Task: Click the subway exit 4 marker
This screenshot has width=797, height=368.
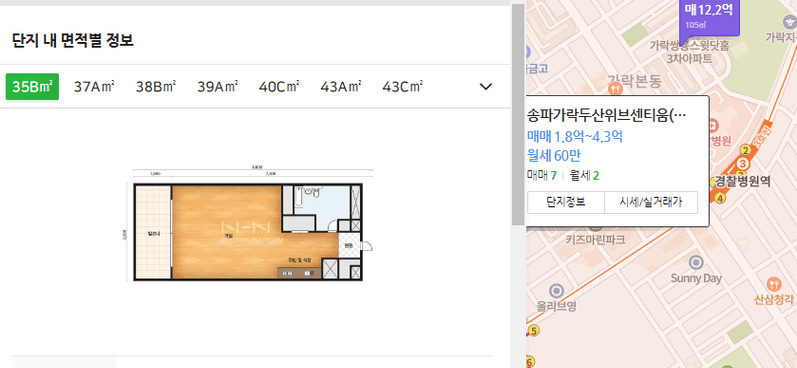Action: coord(719,198)
